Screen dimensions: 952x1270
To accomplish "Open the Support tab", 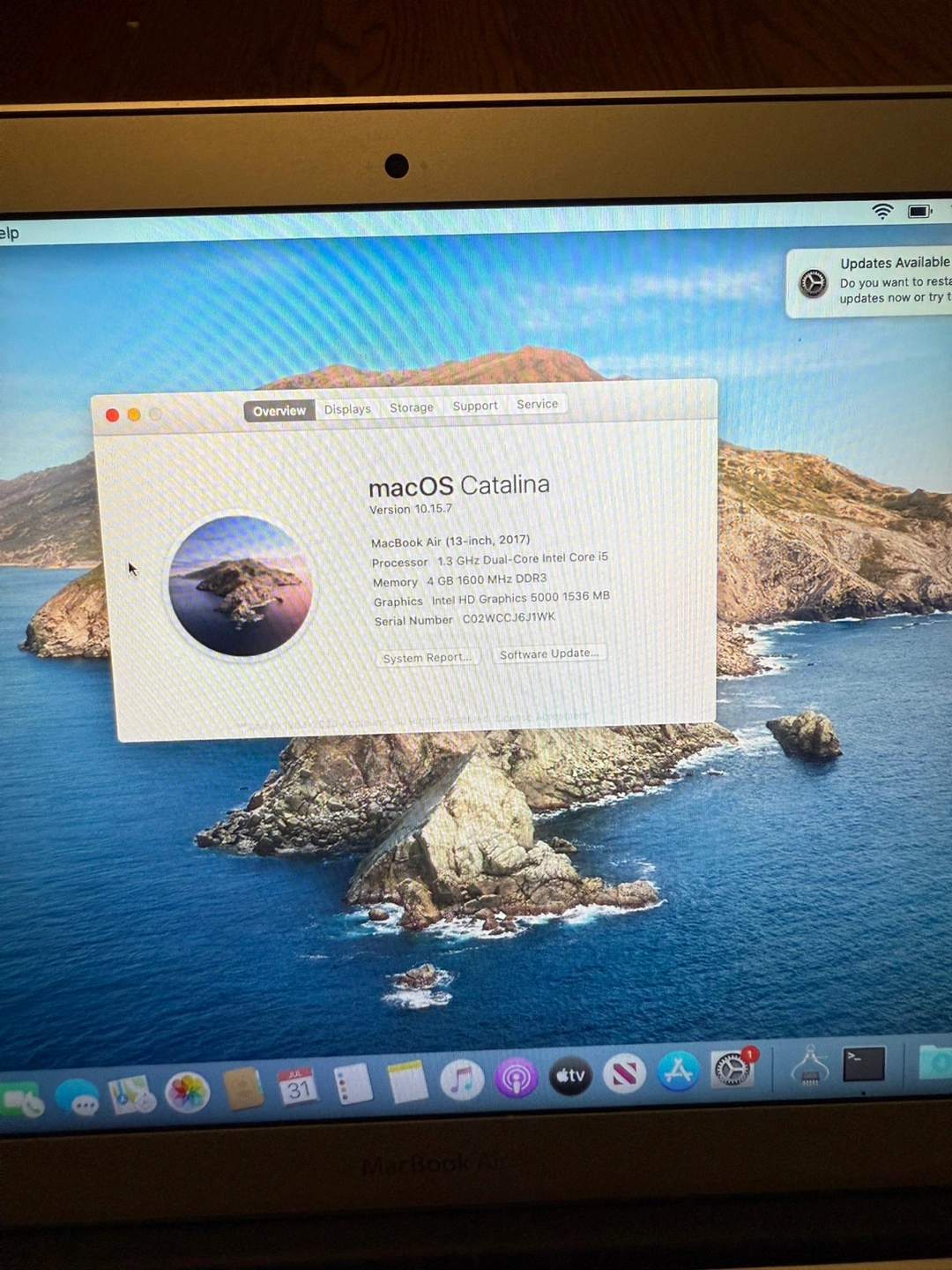I will click(x=475, y=406).
